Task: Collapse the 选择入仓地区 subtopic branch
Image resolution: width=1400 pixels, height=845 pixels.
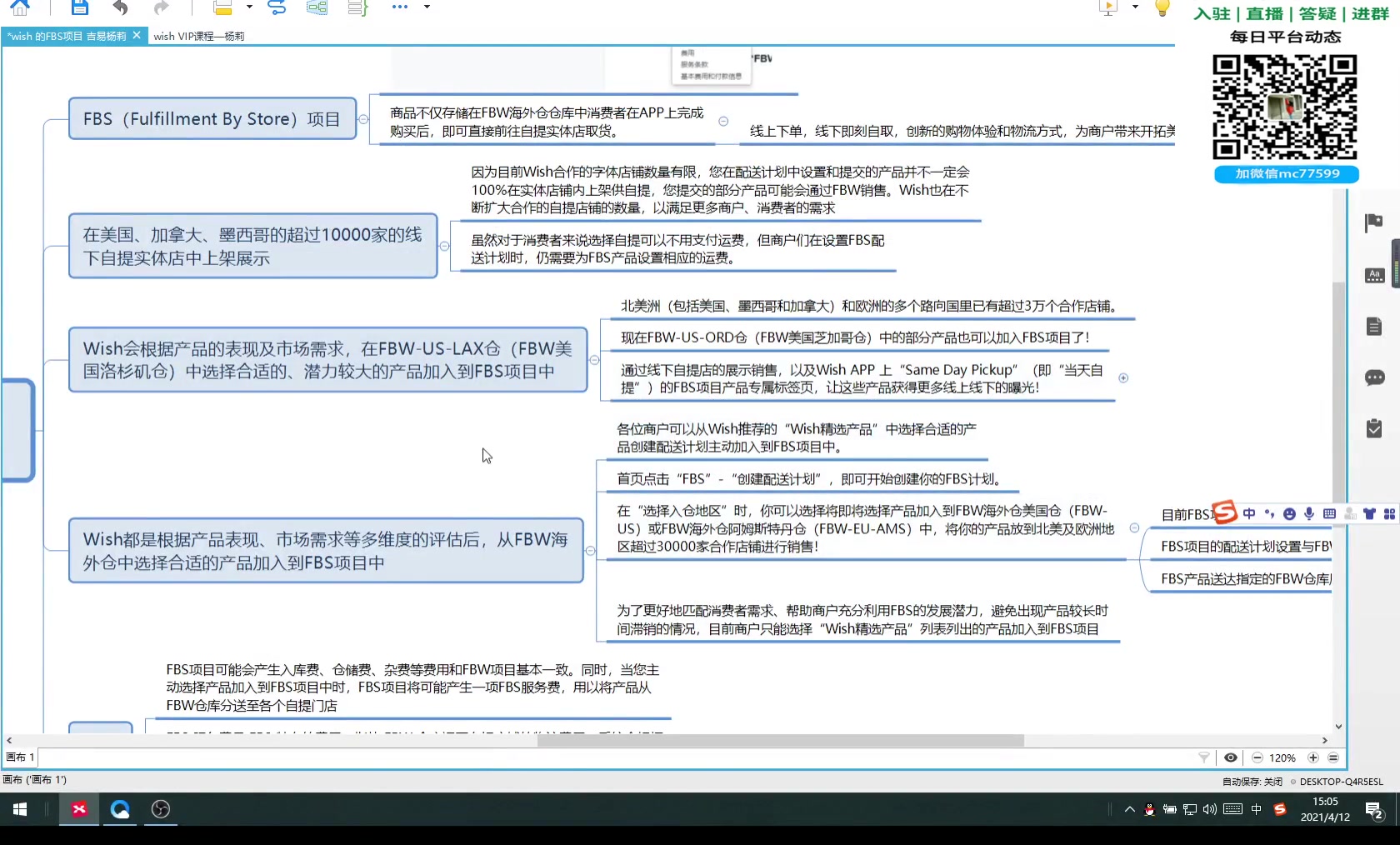Action: point(1134,527)
